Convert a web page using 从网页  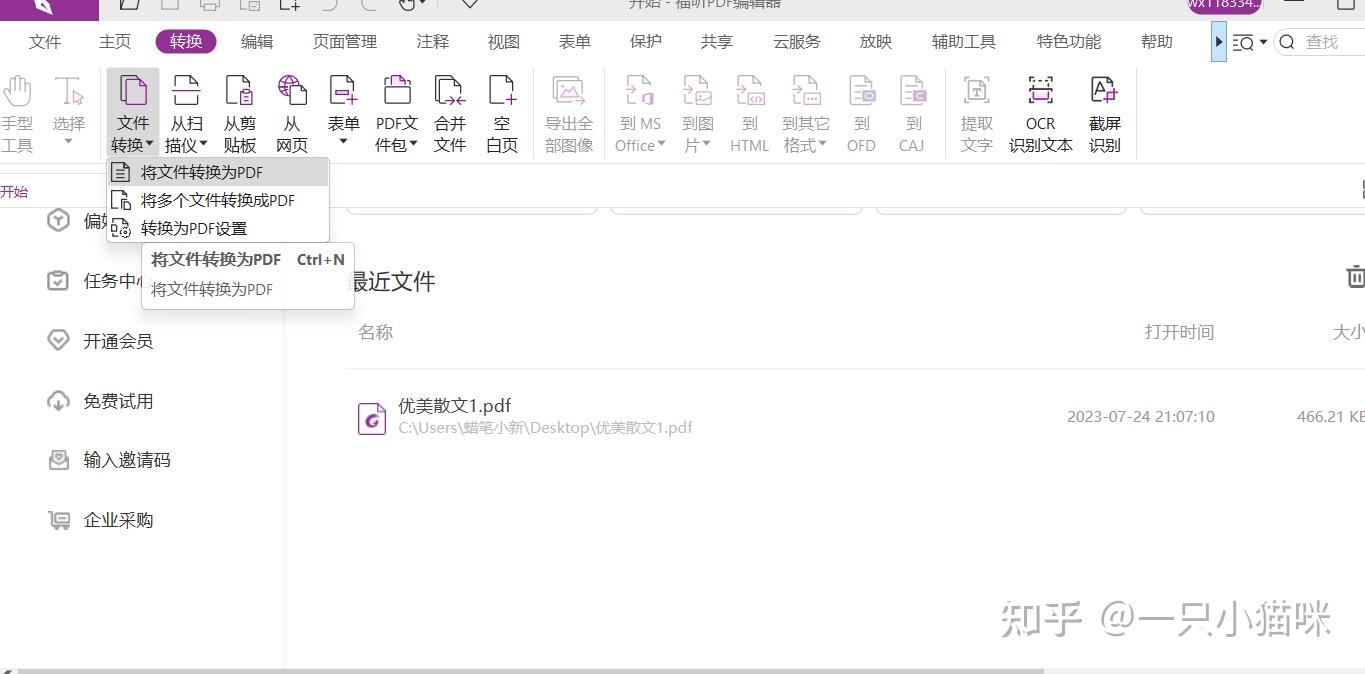click(x=292, y=110)
